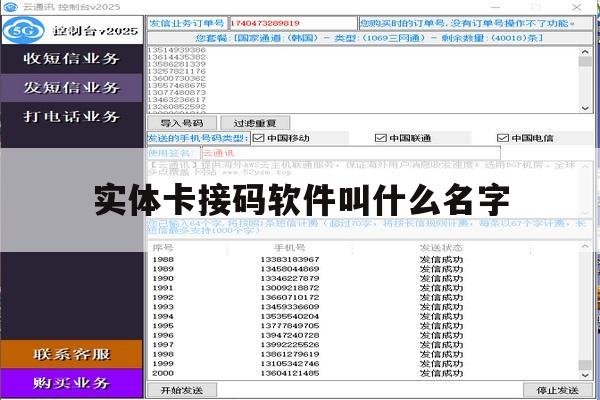Image resolution: width=600 pixels, height=400 pixels.
Task: Click 发信业务订单号 label
Action: point(187,23)
